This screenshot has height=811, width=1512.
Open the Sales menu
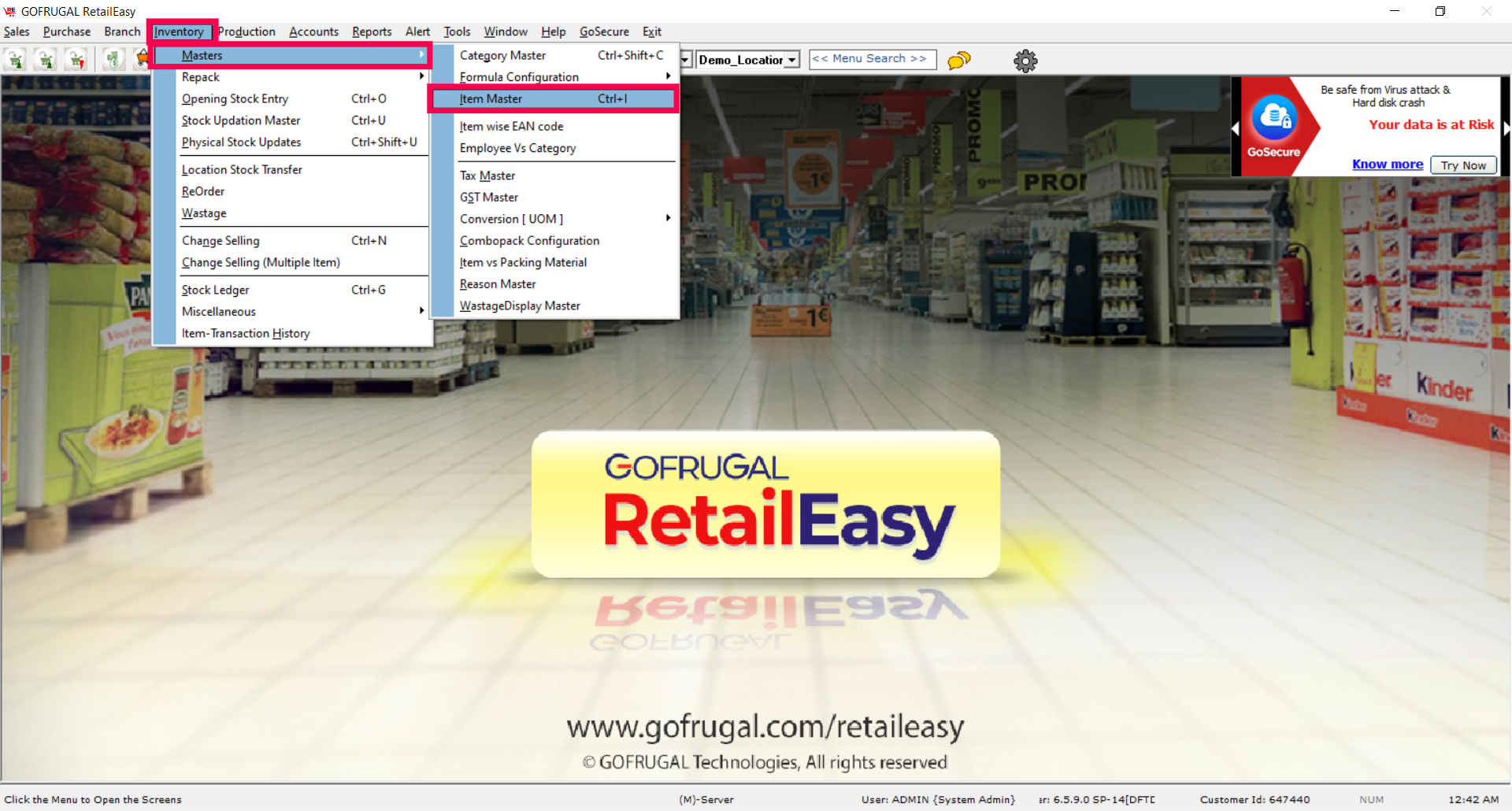pos(17,31)
